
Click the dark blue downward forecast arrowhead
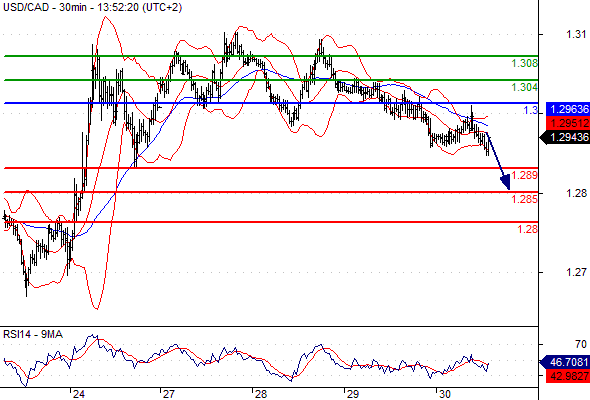(506, 182)
